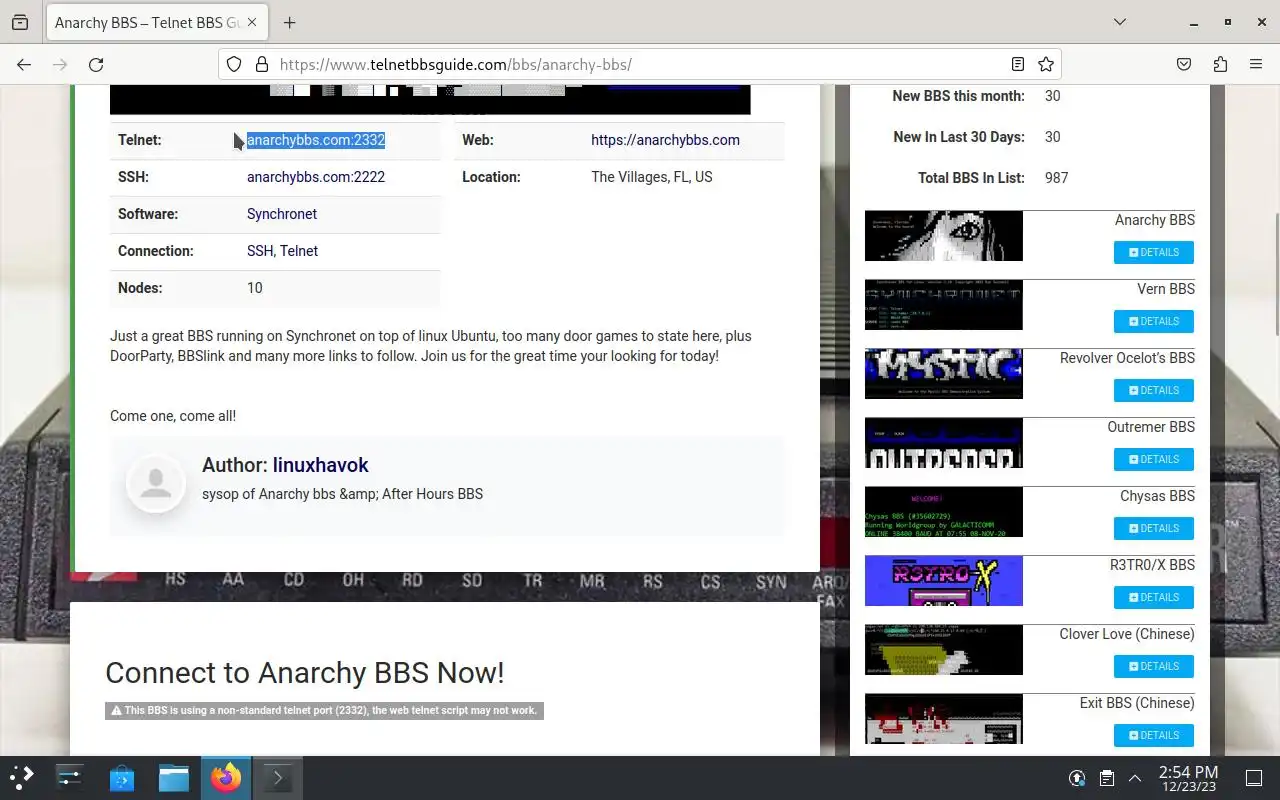Open the Extensions puzzle icon
The width and height of the screenshot is (1280, 800).
click(x=1220, y=64)
